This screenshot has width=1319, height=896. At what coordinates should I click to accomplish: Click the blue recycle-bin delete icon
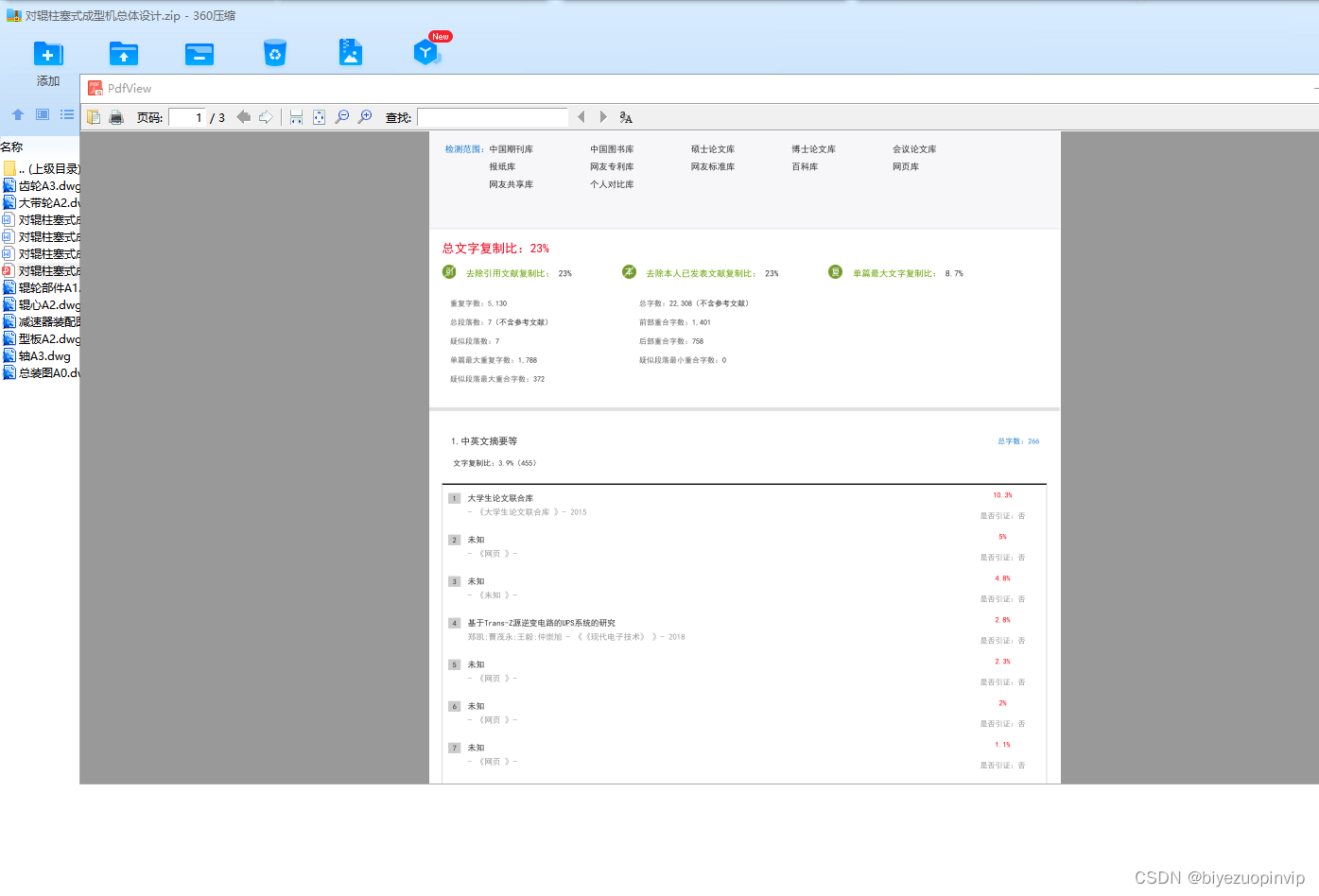(275, 53)
